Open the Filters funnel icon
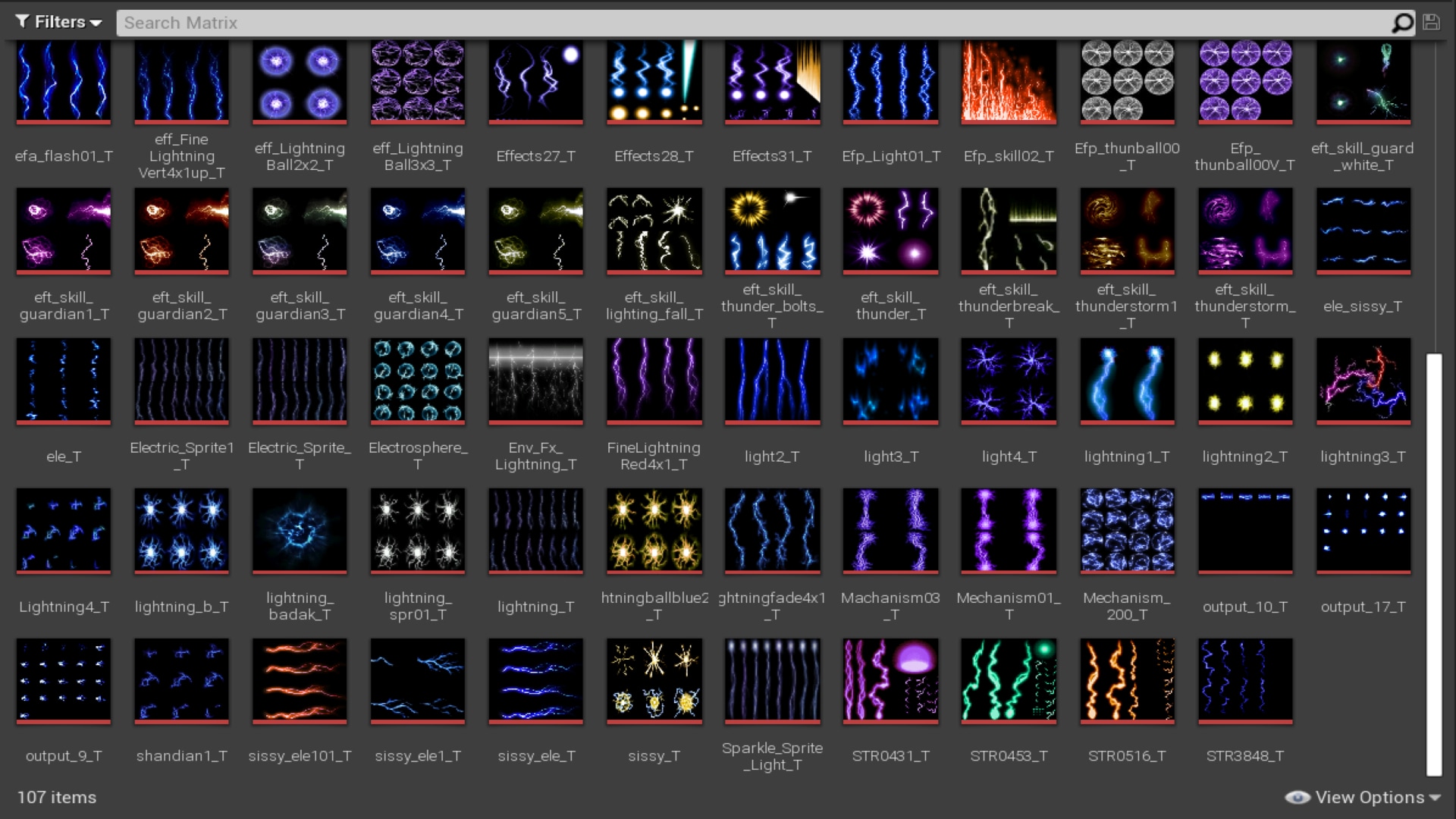Viewport: 1456px width, 819px height. 20,21
